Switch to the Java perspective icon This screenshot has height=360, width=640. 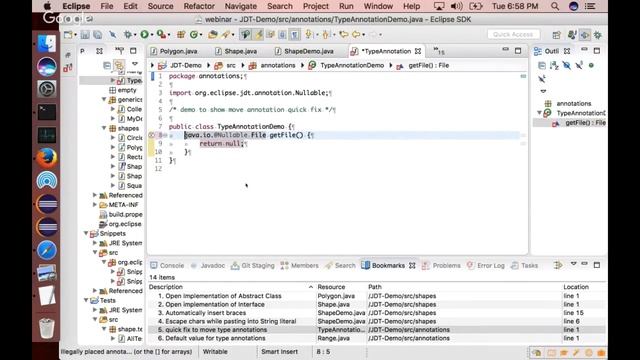pos(572,35)
